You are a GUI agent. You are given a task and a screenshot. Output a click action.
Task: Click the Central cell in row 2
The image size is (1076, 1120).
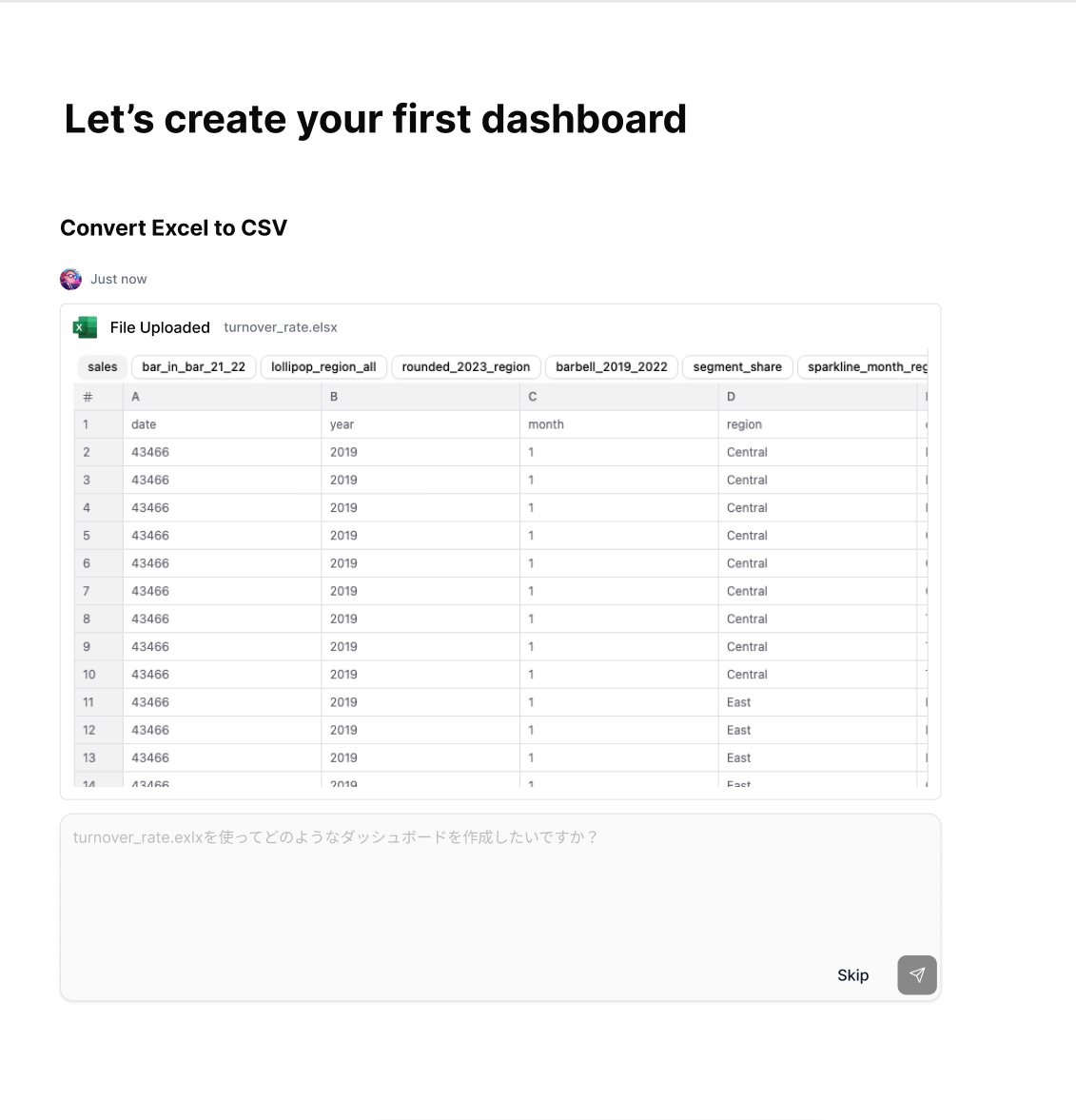pos(747,452)
